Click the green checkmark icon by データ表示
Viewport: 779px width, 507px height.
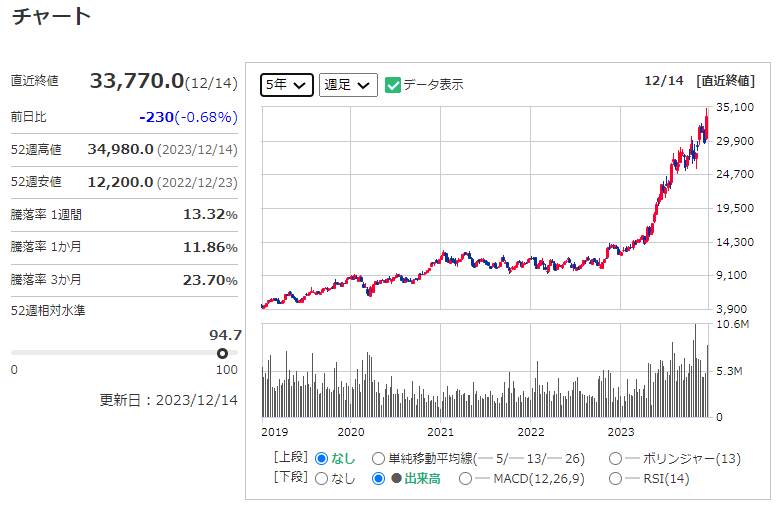(x=393, y=85)
